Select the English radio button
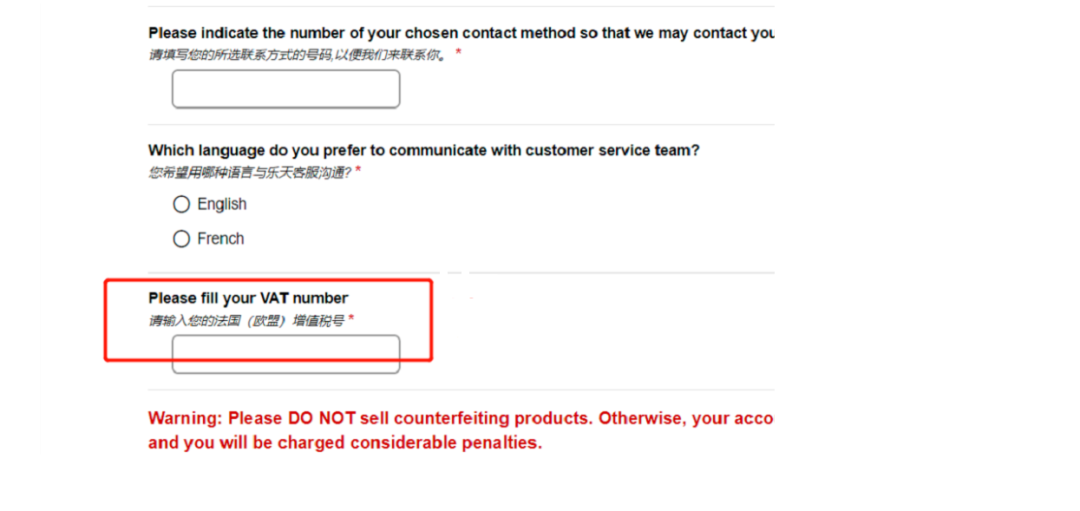Viewport: 1080px width, 511px height. coord(181,204)
